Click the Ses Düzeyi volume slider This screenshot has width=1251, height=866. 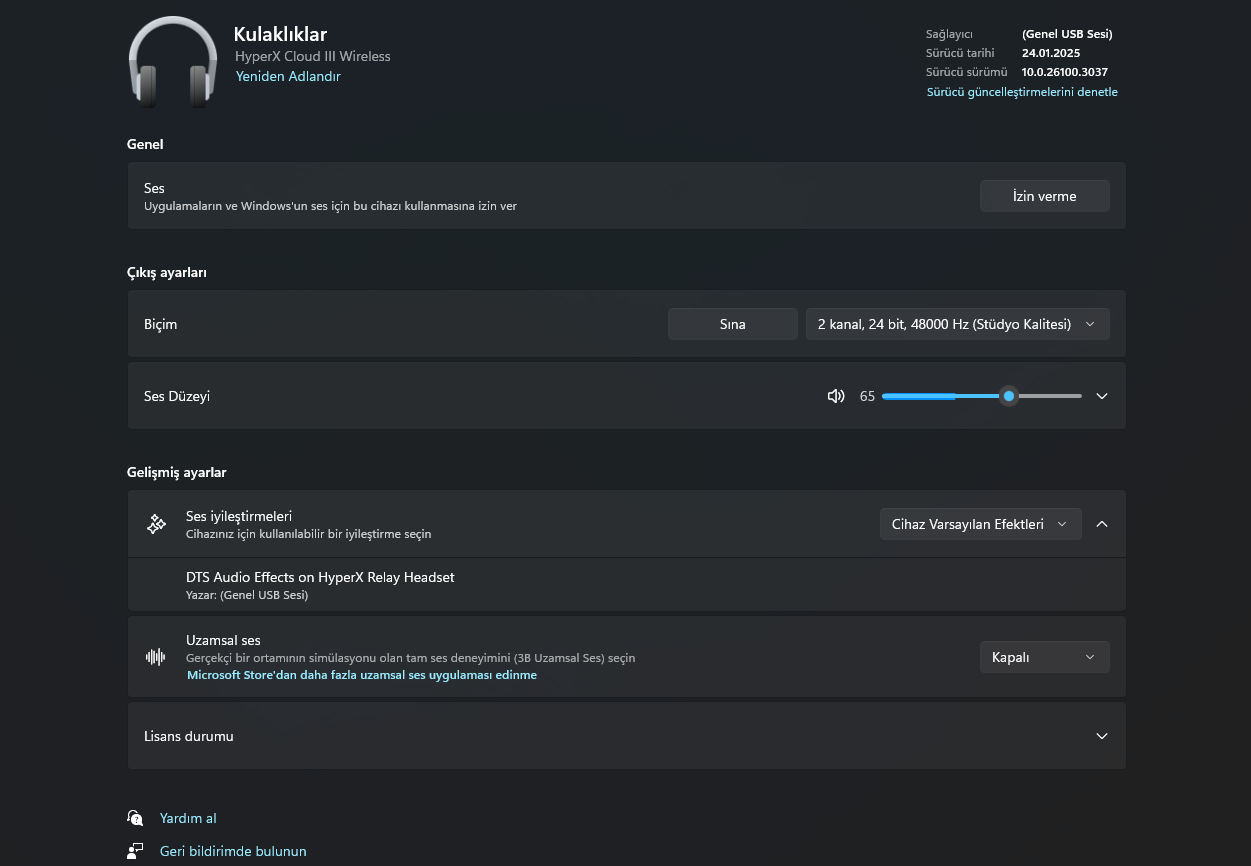pos(981,396)
